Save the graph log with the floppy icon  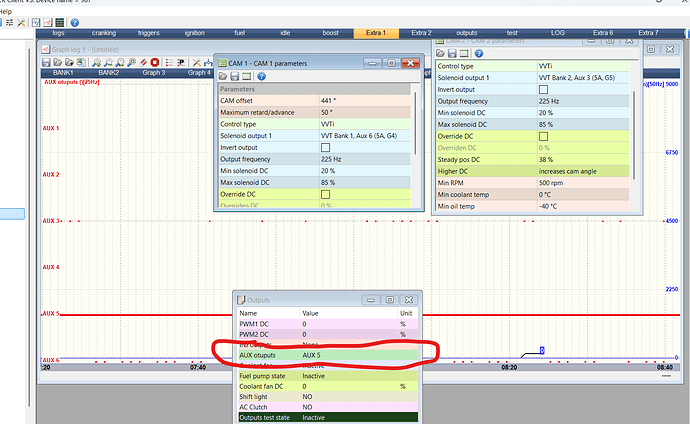pyautogui.click(x=46, y=62)
